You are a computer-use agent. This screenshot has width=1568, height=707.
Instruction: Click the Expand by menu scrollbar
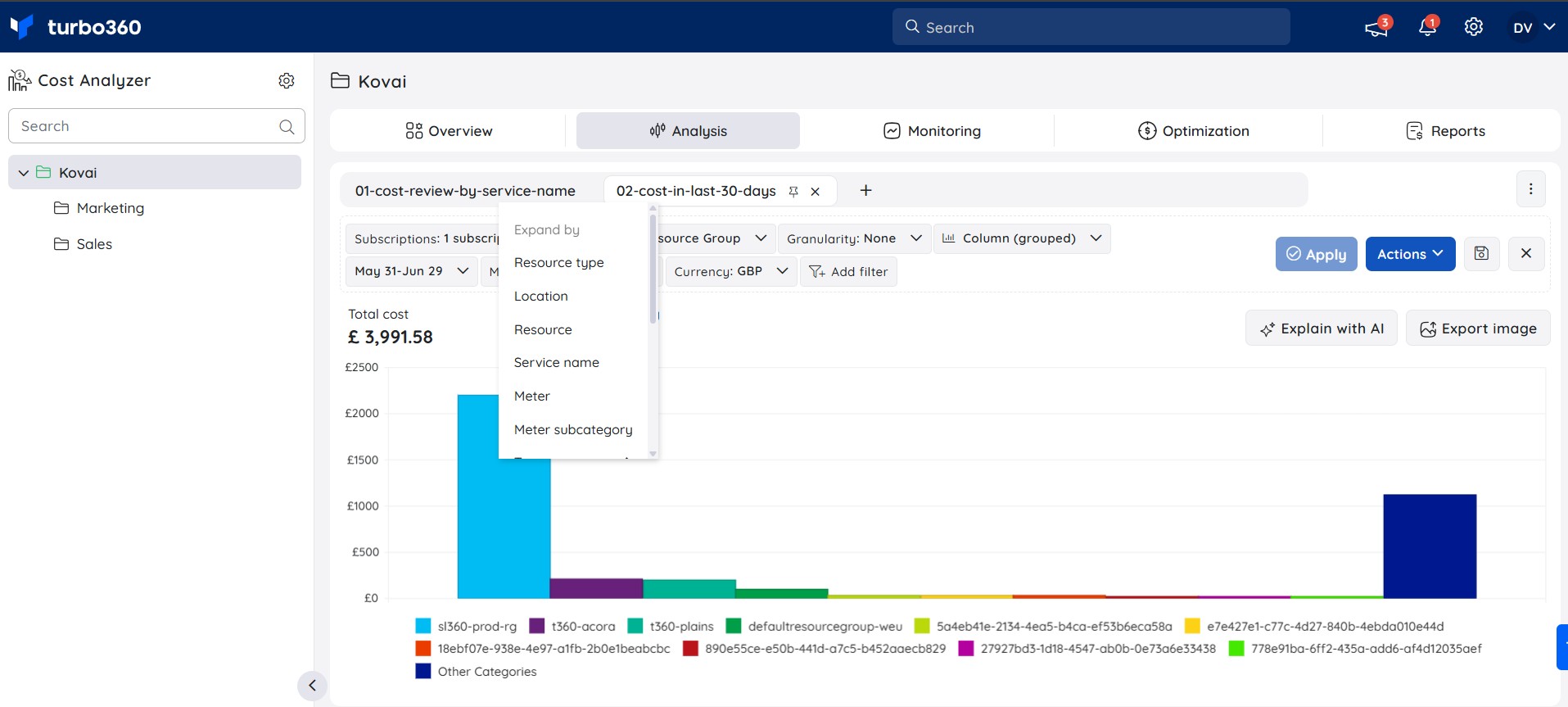pos(653,269)
